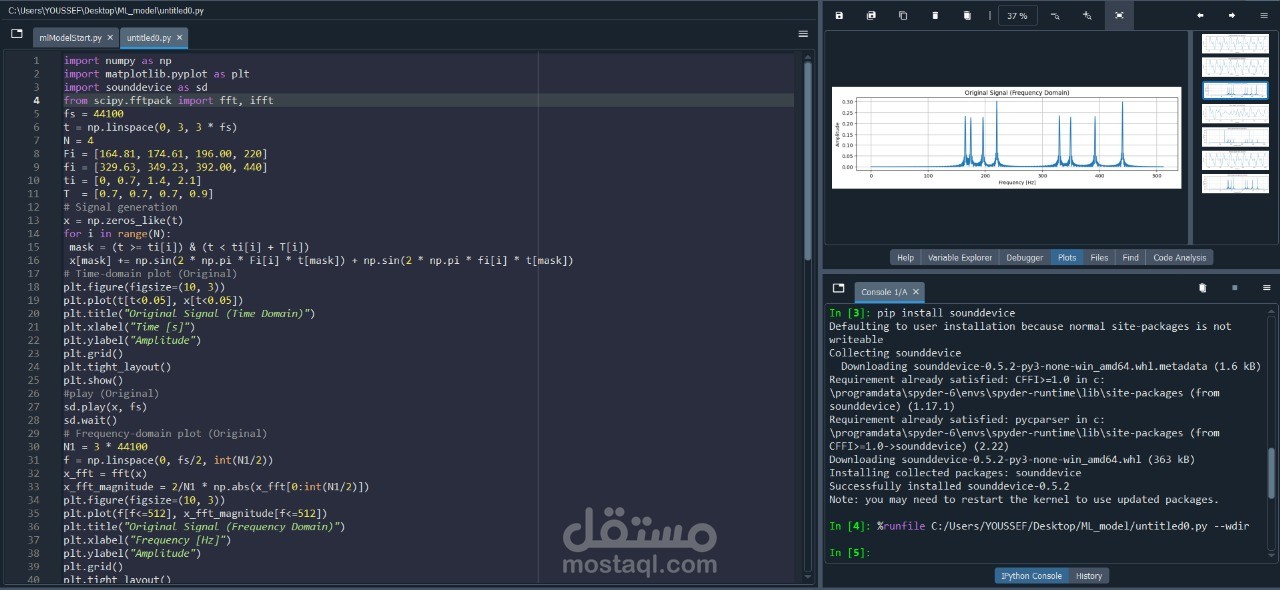Save all plots icon

tap(871, 16)
